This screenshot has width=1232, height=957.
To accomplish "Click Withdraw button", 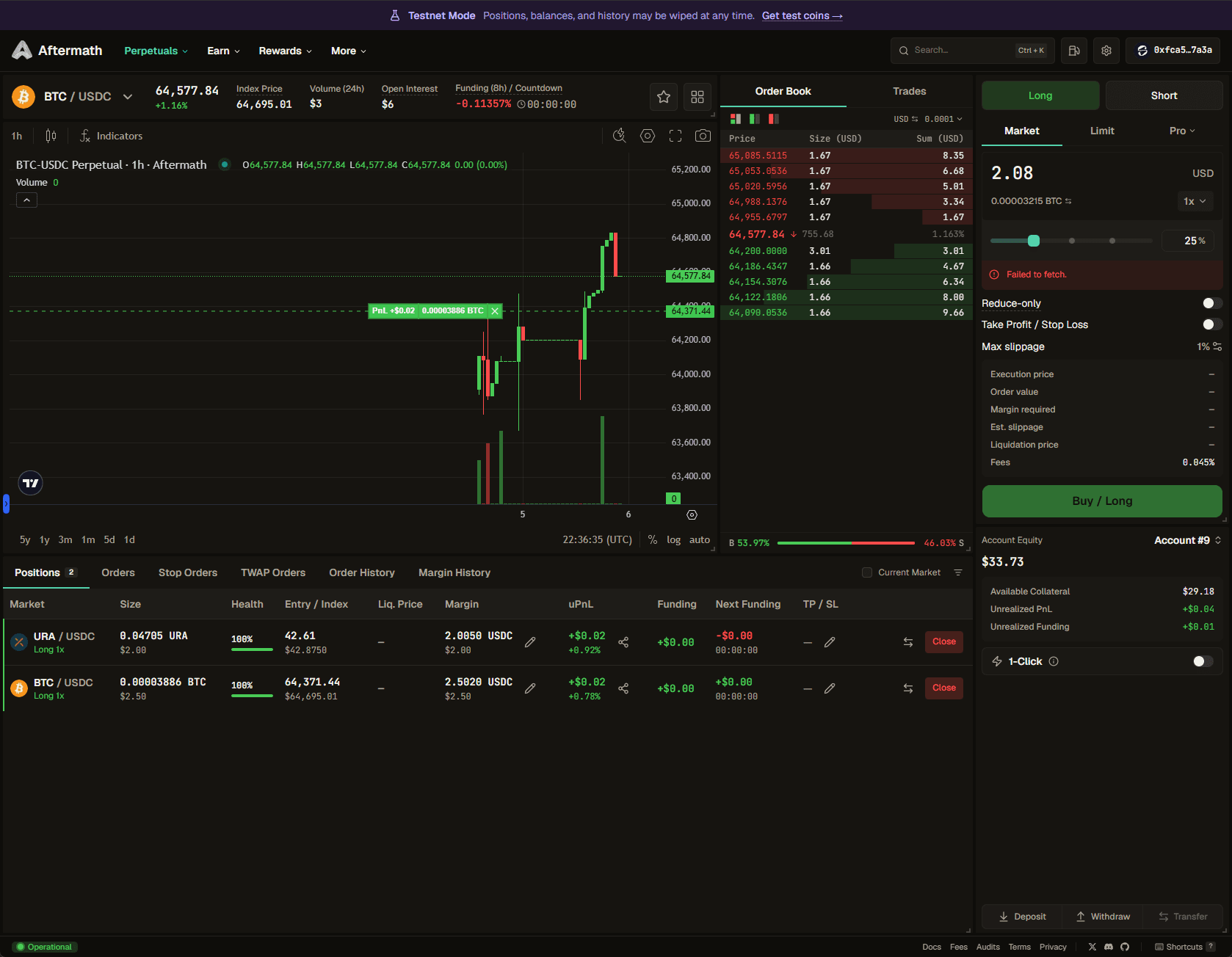I will tap(1103, 917).
